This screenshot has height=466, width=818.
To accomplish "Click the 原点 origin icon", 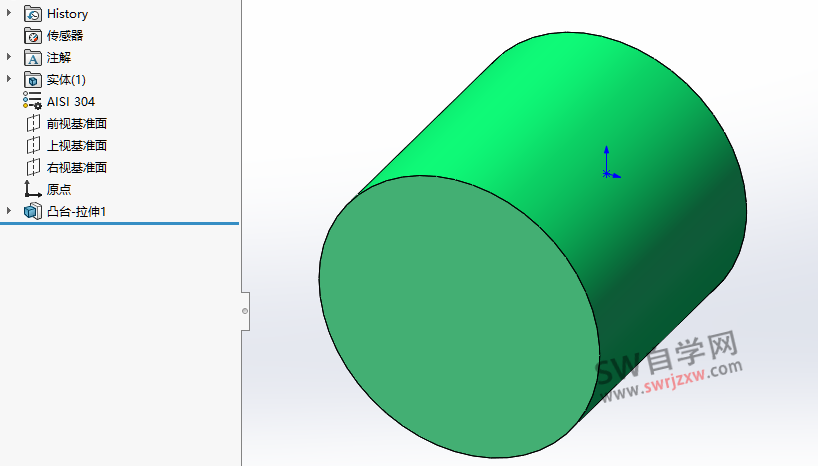I will point(33,189).
